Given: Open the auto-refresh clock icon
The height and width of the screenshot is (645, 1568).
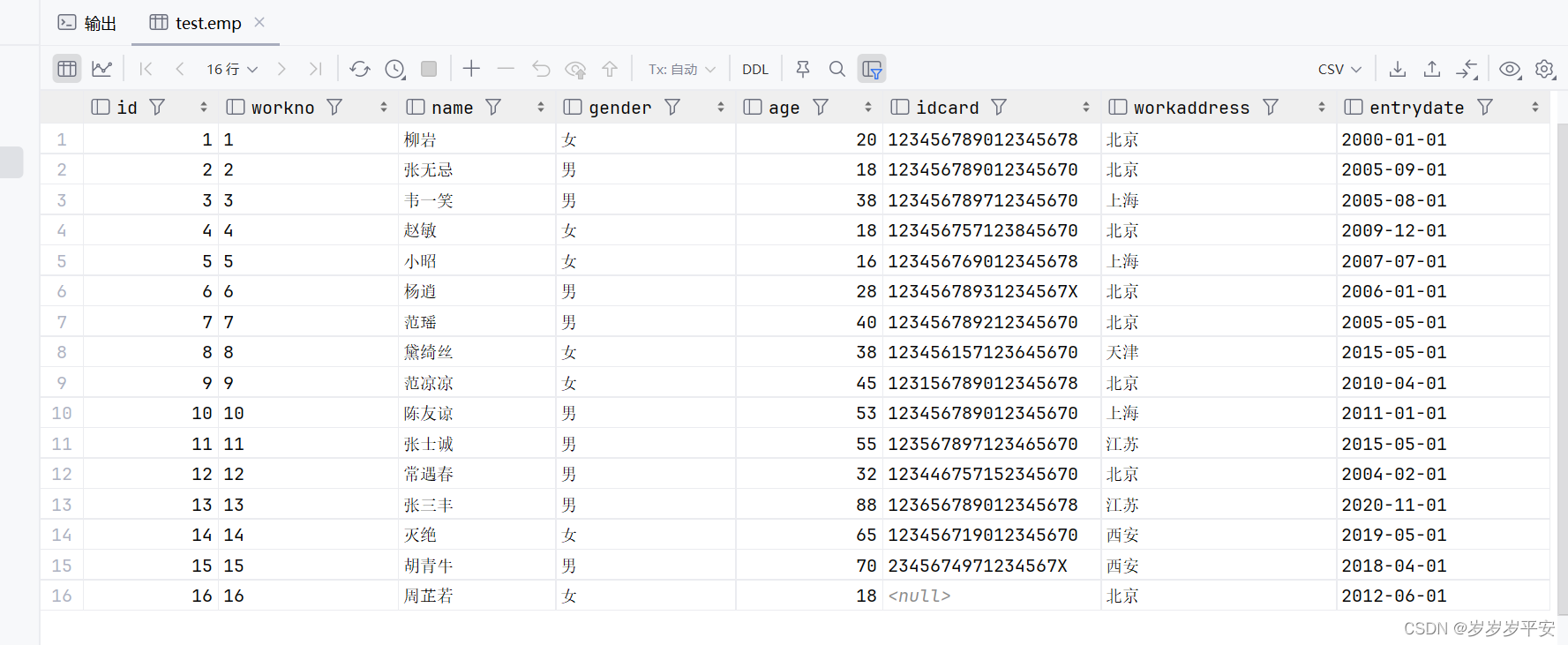Looking at the screenshot, I should pos(395,69).
